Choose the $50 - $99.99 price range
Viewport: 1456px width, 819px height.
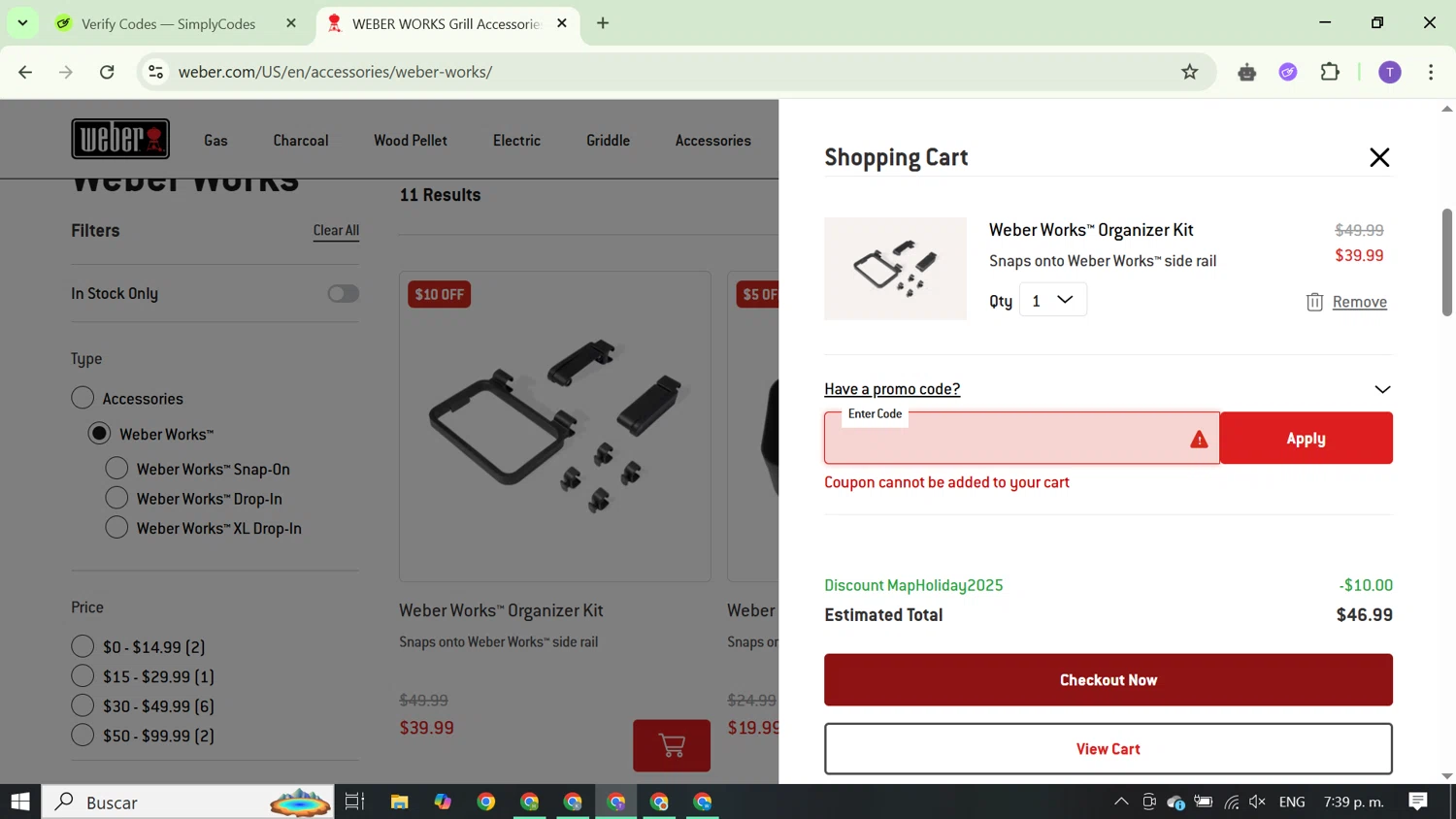[x=83, y=735]
